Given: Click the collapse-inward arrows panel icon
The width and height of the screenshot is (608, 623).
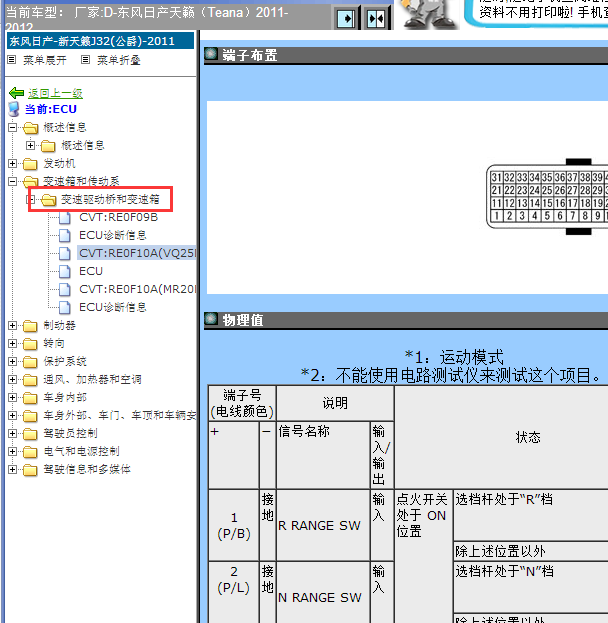Looking at the screenshot, I should coord(376,19).
